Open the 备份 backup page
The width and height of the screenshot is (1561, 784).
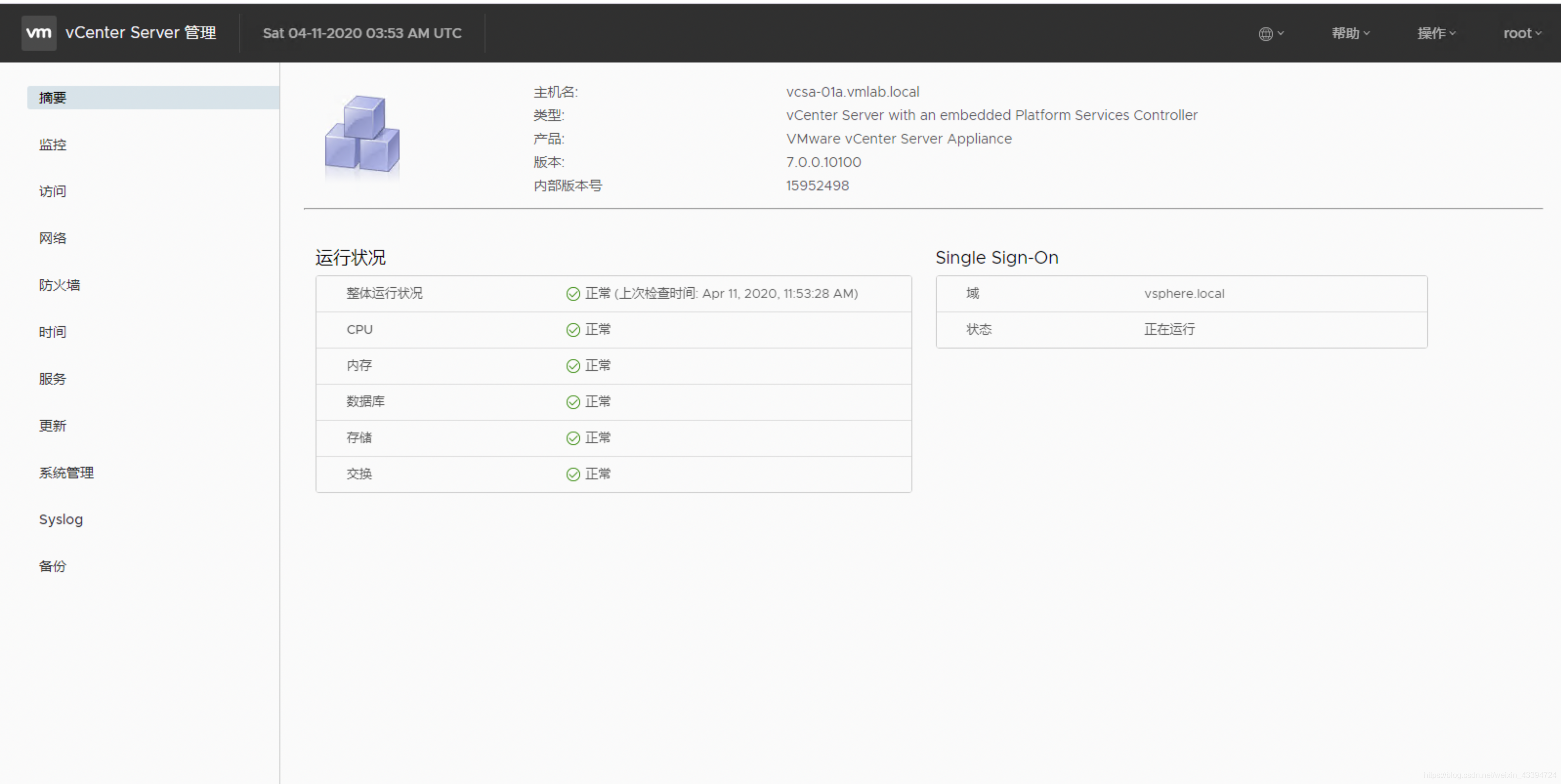(53, 566)
